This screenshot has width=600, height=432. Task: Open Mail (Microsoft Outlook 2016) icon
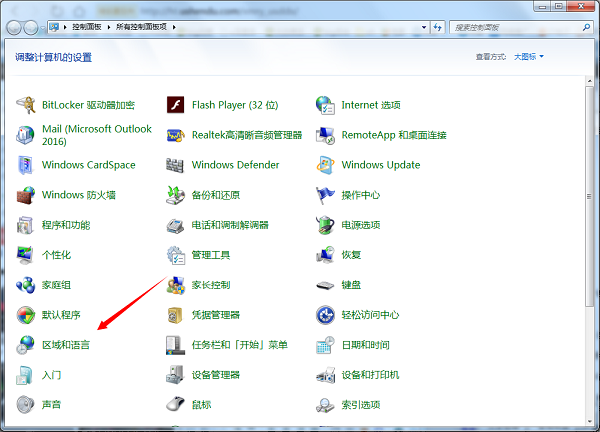click(x=26, y=135)
